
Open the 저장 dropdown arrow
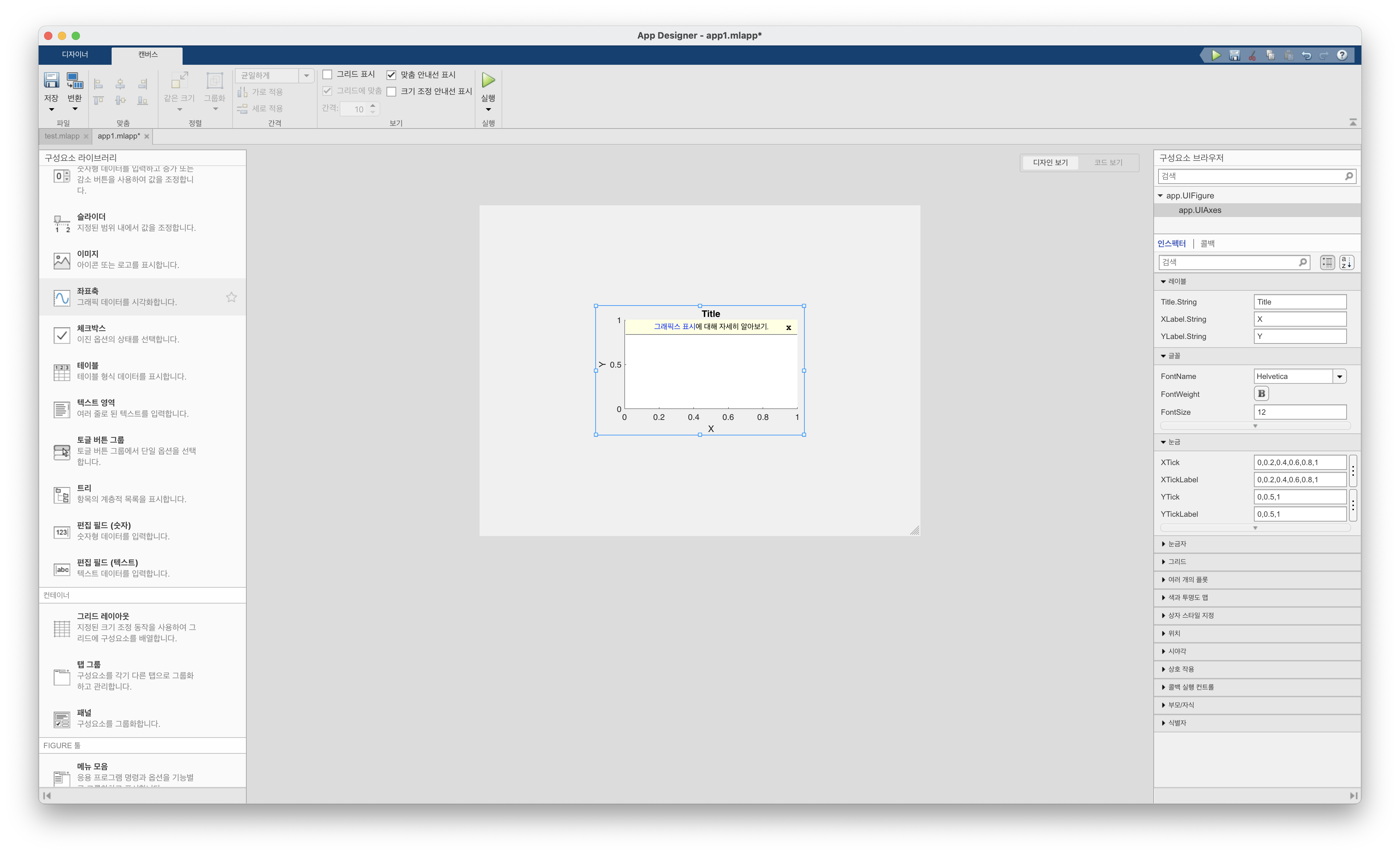coord(52,109)
